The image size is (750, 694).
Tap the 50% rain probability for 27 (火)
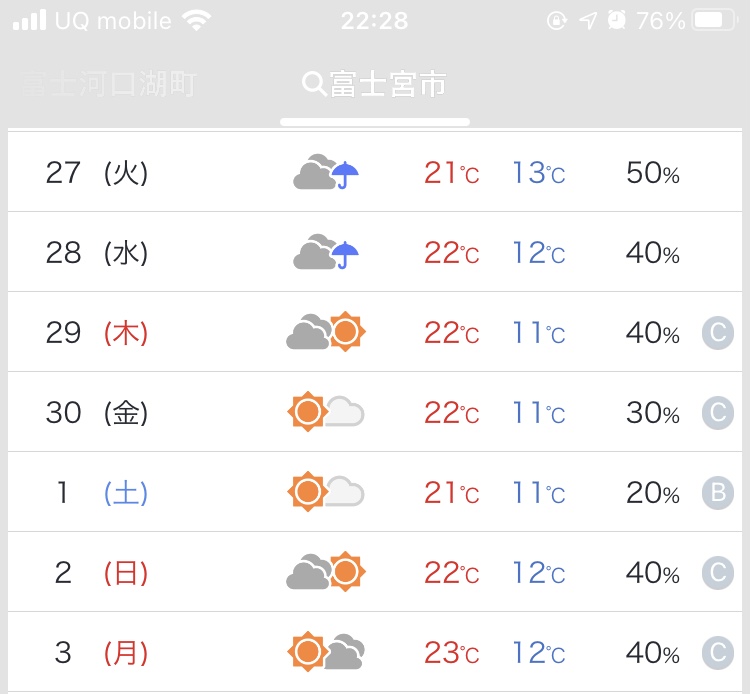tap(652, 173)
